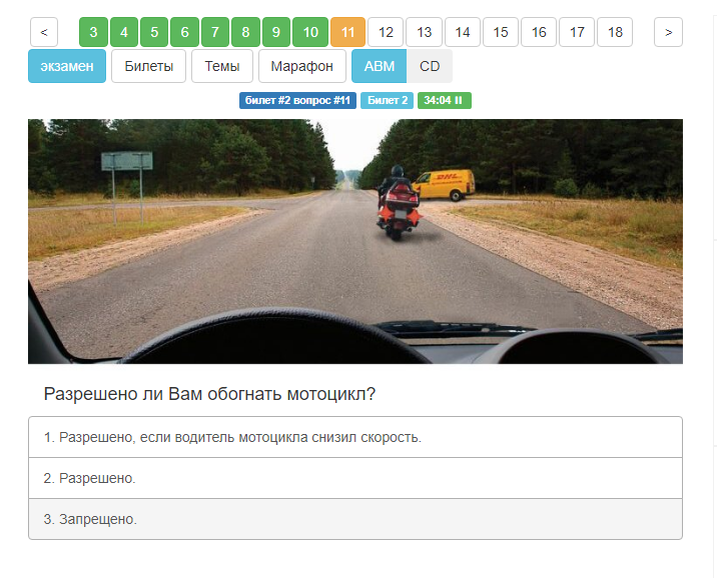Open the экзамен mode
This screenshot has height=578, width=717.
coord(67,66)
